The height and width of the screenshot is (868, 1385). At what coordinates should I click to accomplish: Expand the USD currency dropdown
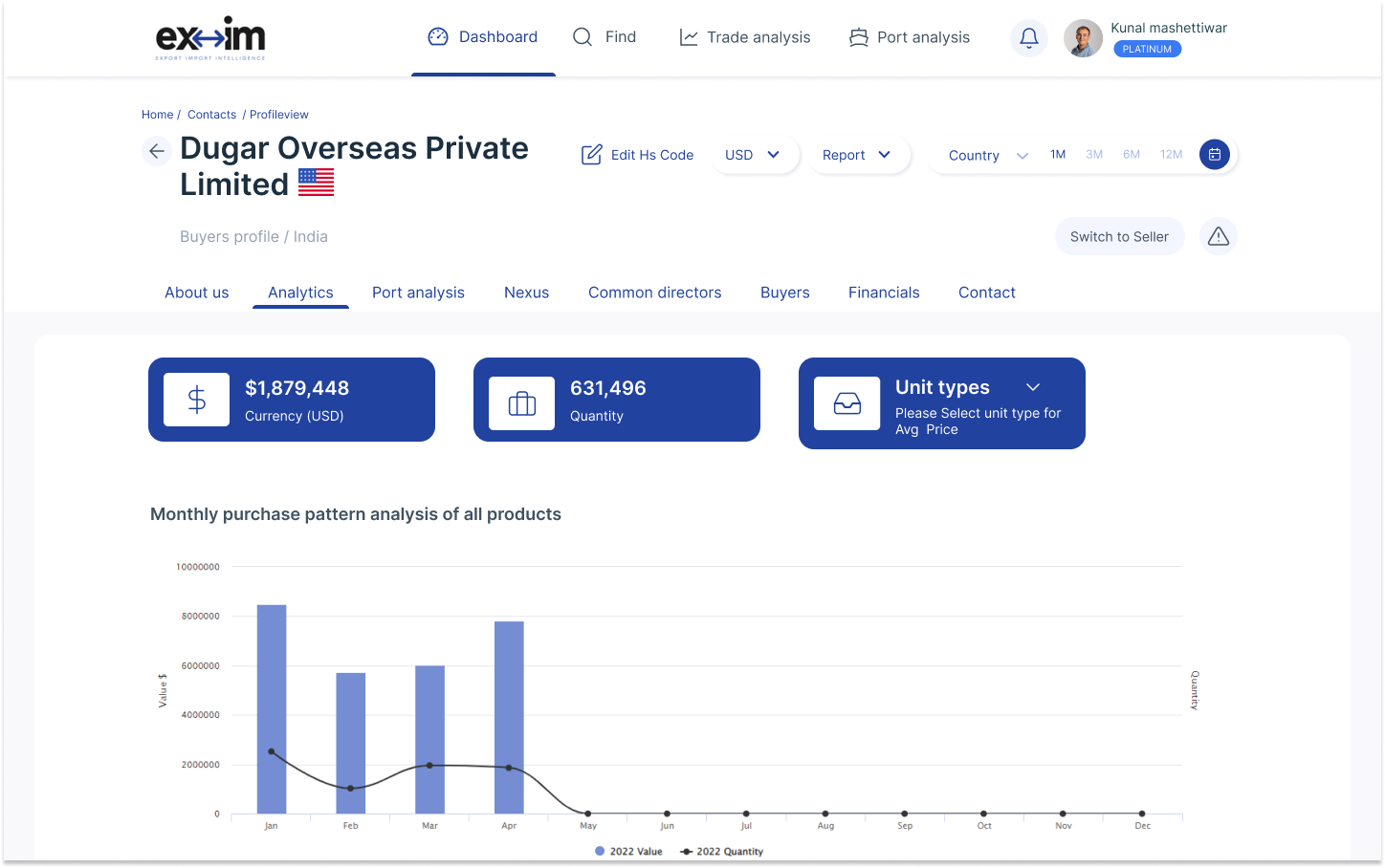pos(754,155)
